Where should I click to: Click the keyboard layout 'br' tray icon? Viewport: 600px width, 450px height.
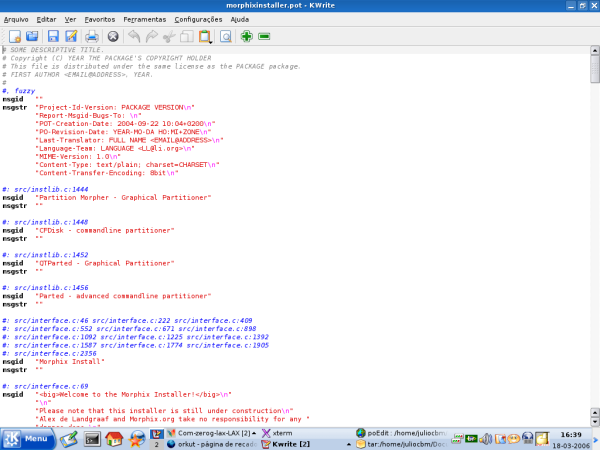[x=471, y=438]
